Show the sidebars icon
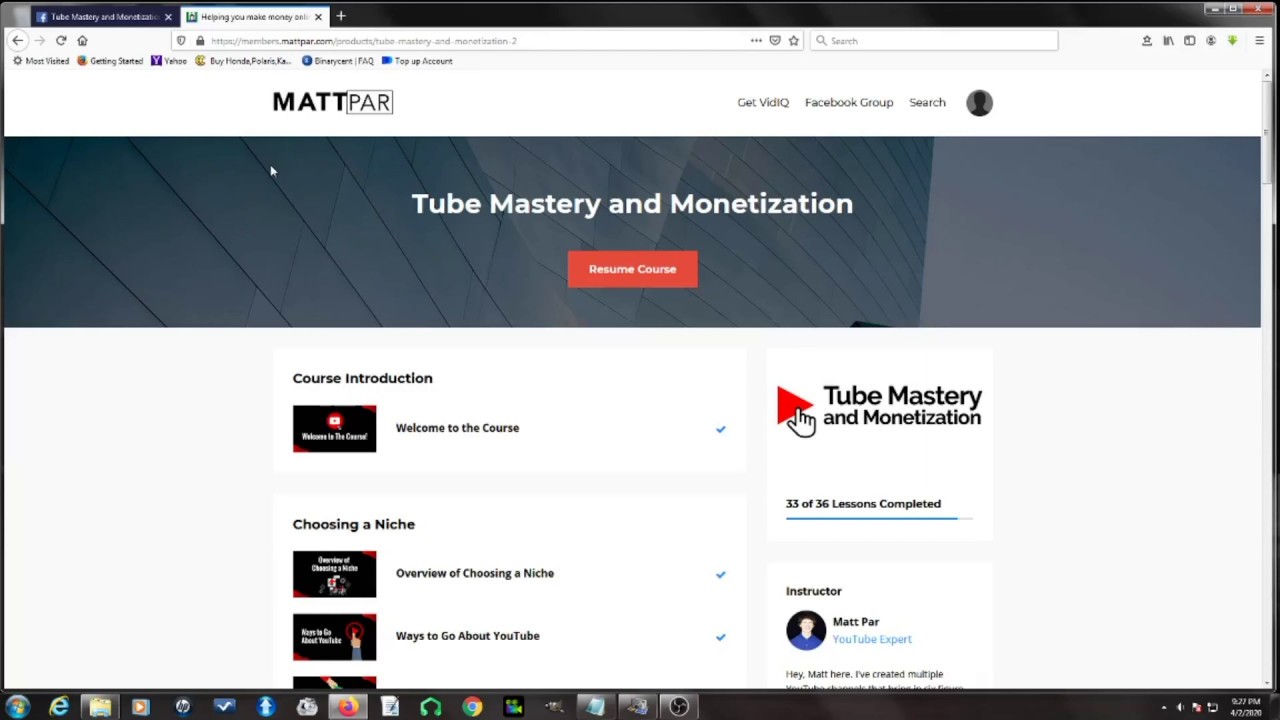 (x=1189, y=41)
